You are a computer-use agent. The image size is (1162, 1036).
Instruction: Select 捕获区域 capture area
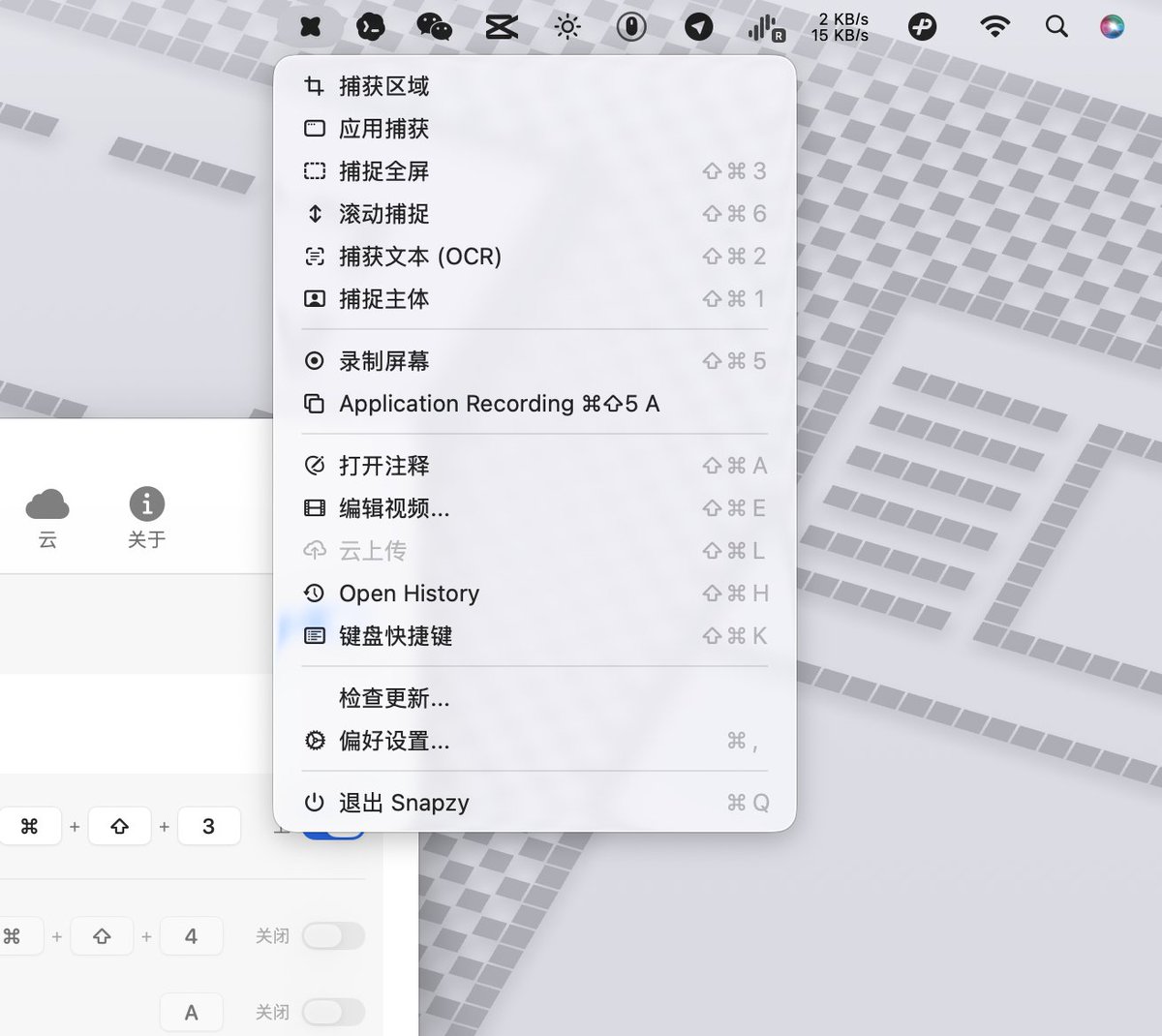(535, 86)
